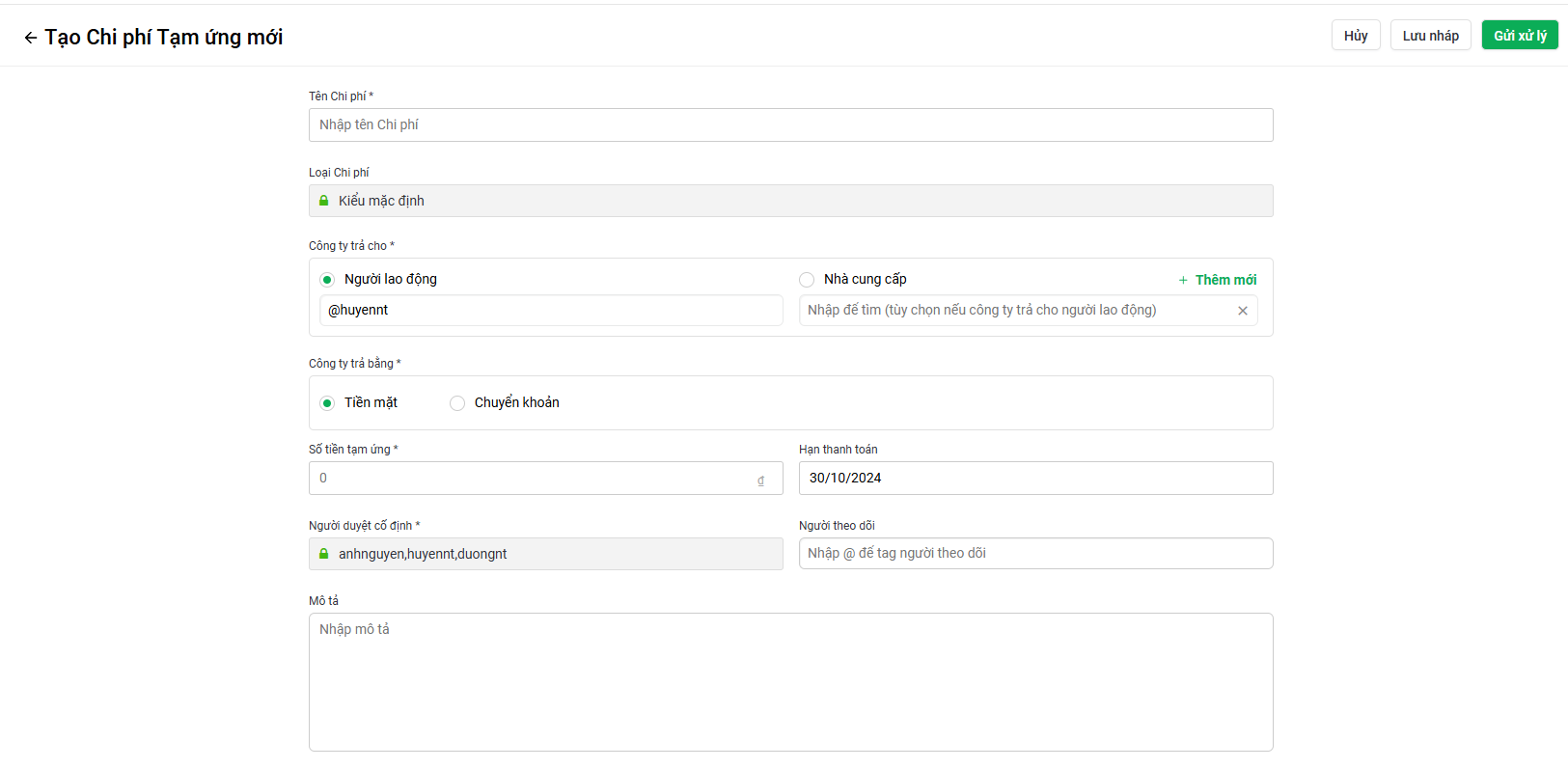The width and height of the screenshot is (1568, 769).
Task: Click the Hủy button
Action: click(x=1356, y=35)
